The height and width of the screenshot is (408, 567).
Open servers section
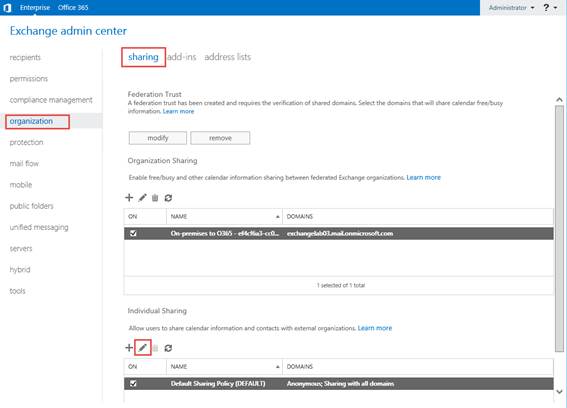point(21,248)
